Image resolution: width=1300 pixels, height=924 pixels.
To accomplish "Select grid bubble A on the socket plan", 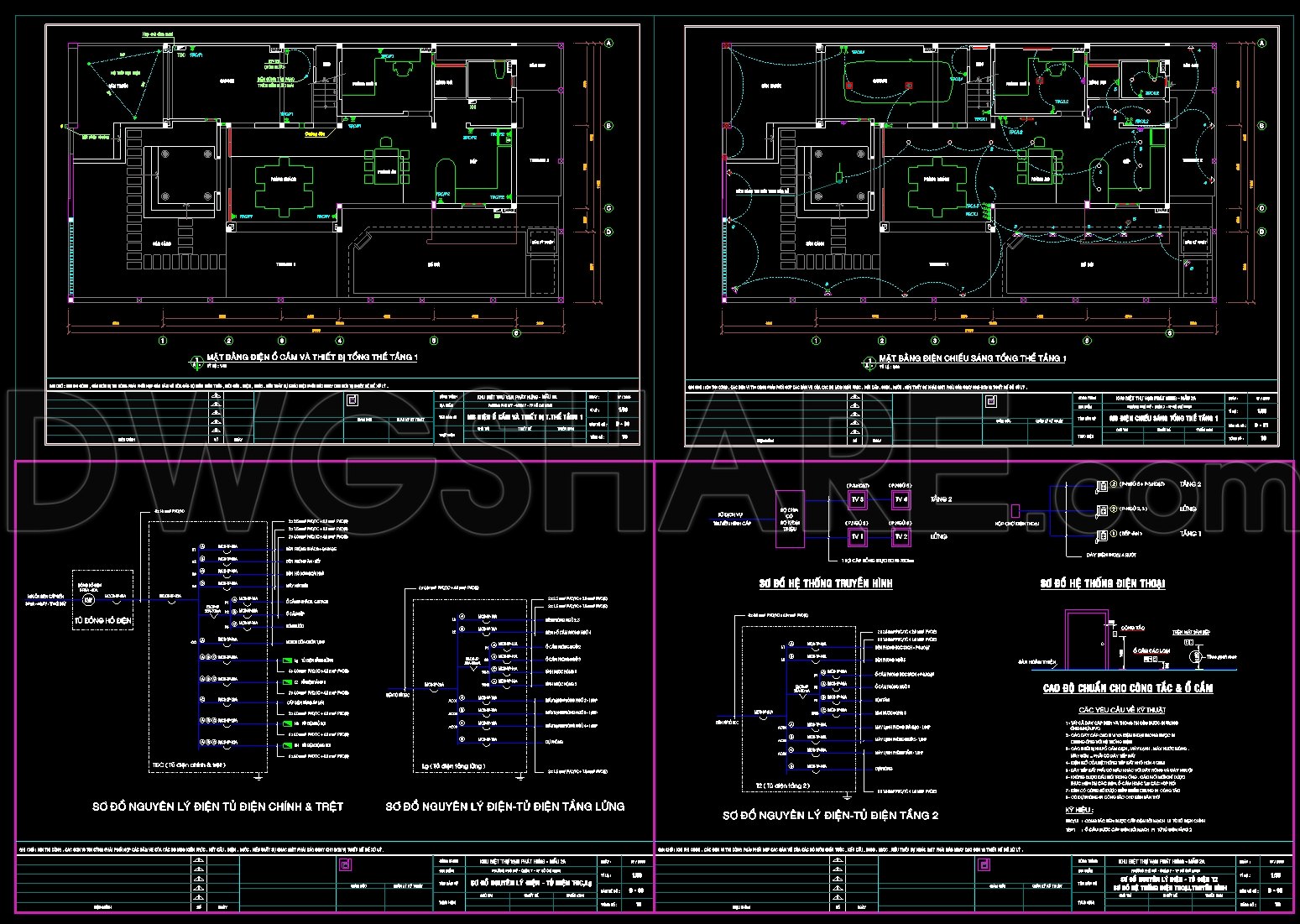I will point(608,43).
